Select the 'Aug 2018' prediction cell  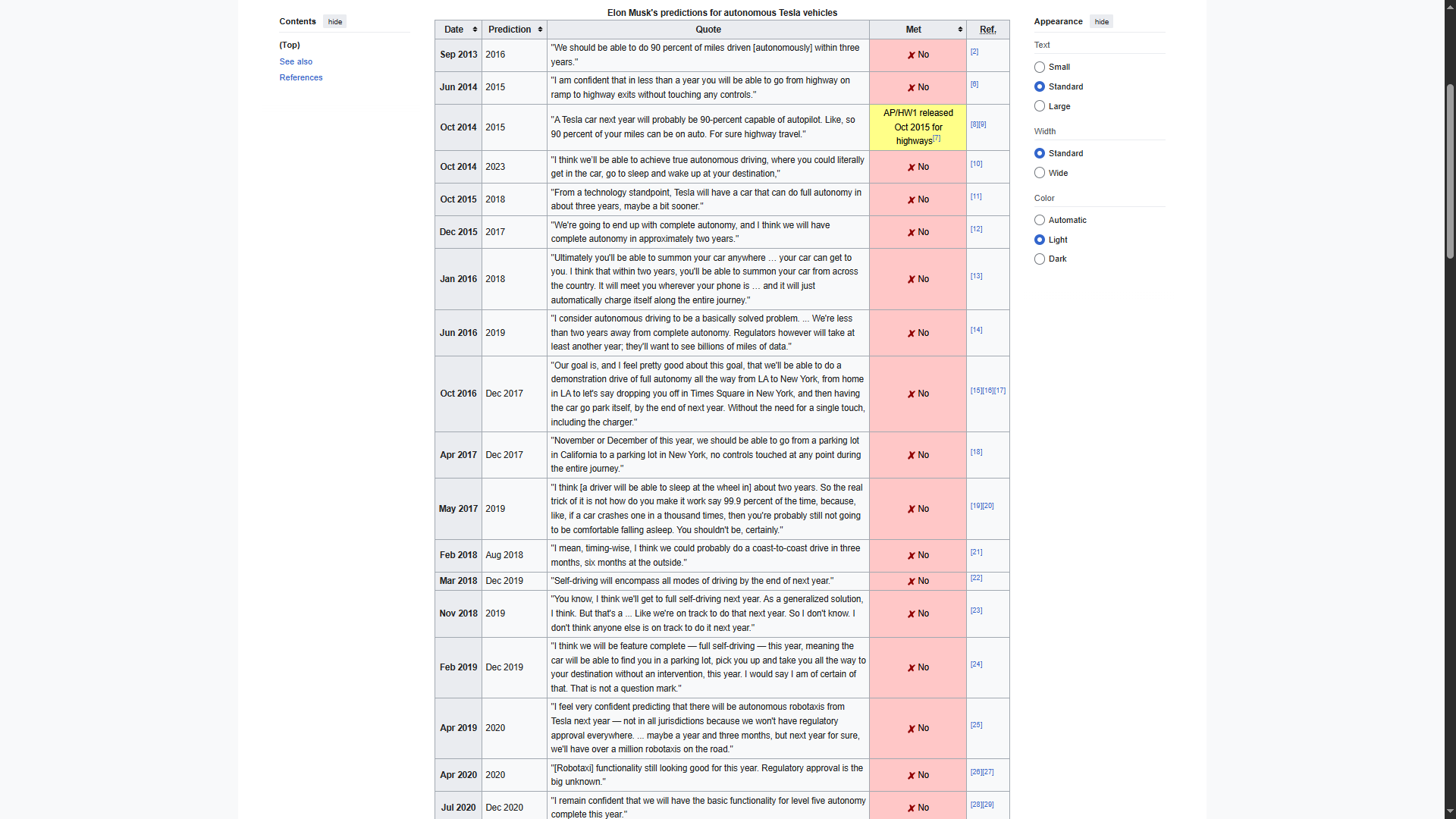click(x=514, y=556)
